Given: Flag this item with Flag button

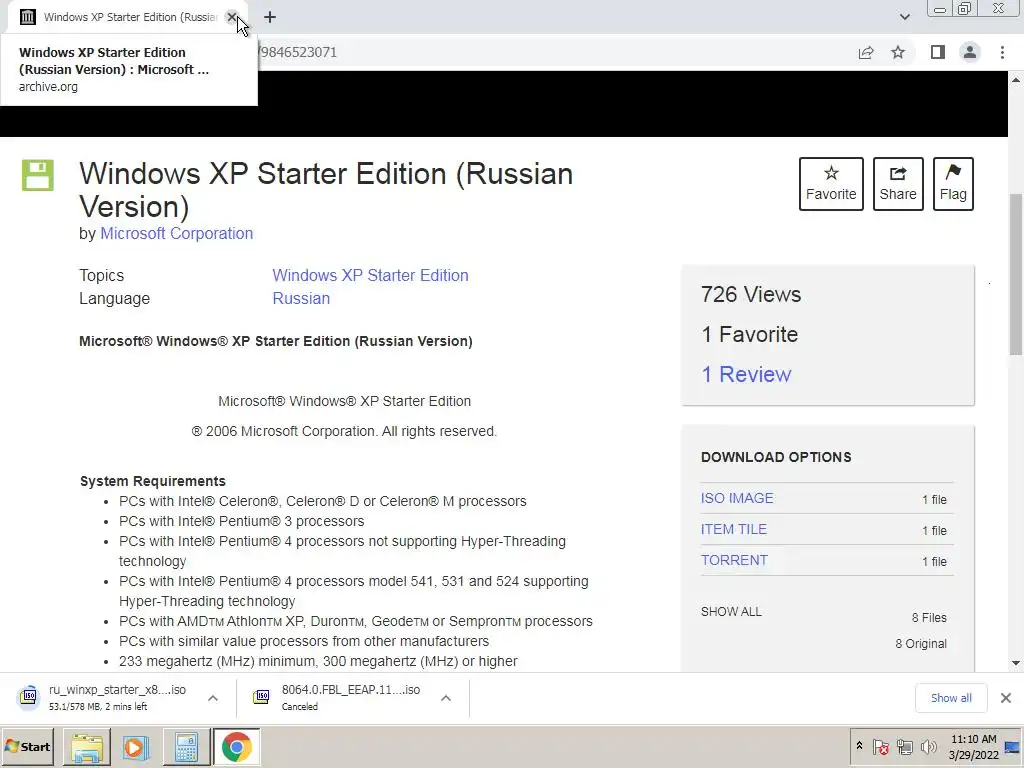Looking at the screenshot, I should coord(953,184).
